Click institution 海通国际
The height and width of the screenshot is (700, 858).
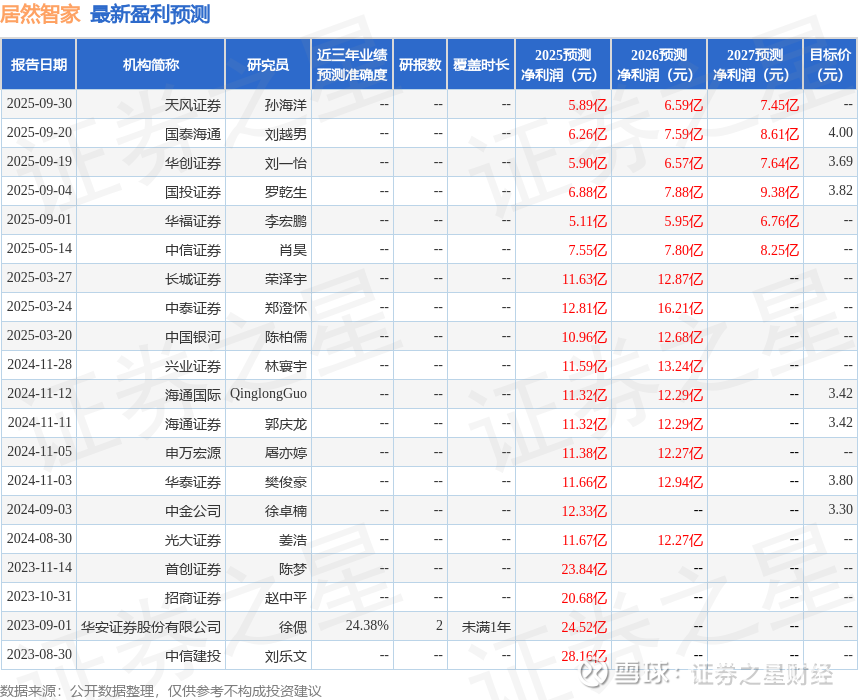tap(193, 395)
